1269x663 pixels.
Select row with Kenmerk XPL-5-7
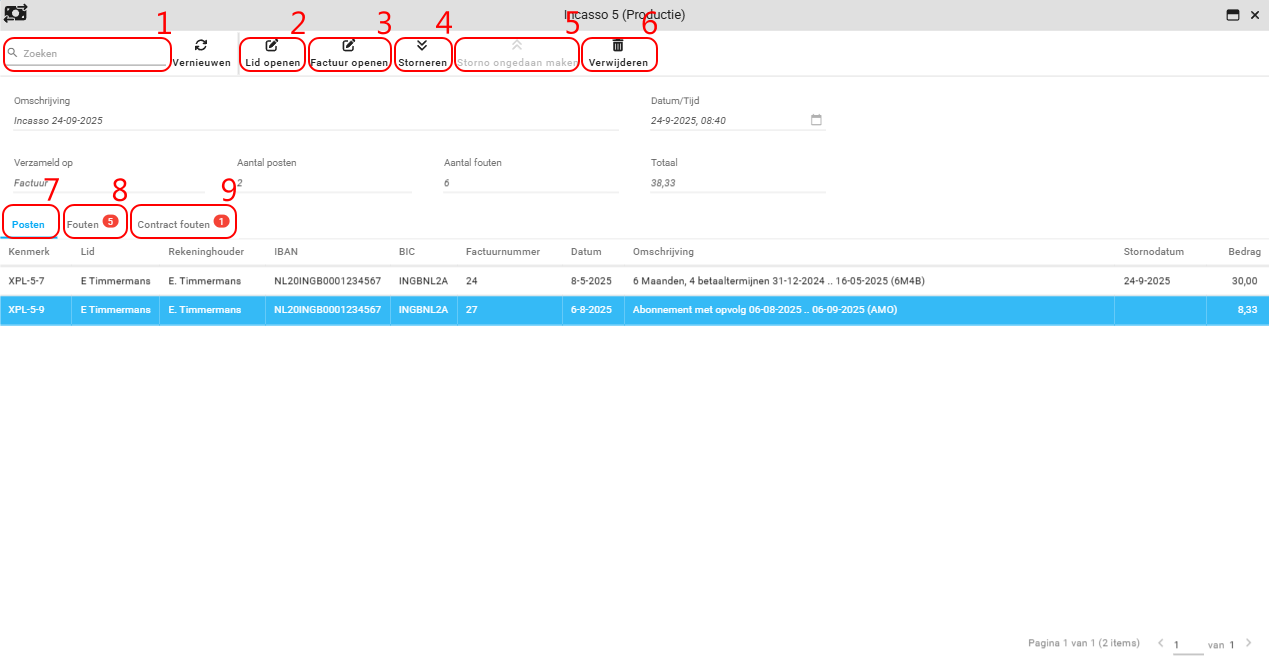click(26, 281)
